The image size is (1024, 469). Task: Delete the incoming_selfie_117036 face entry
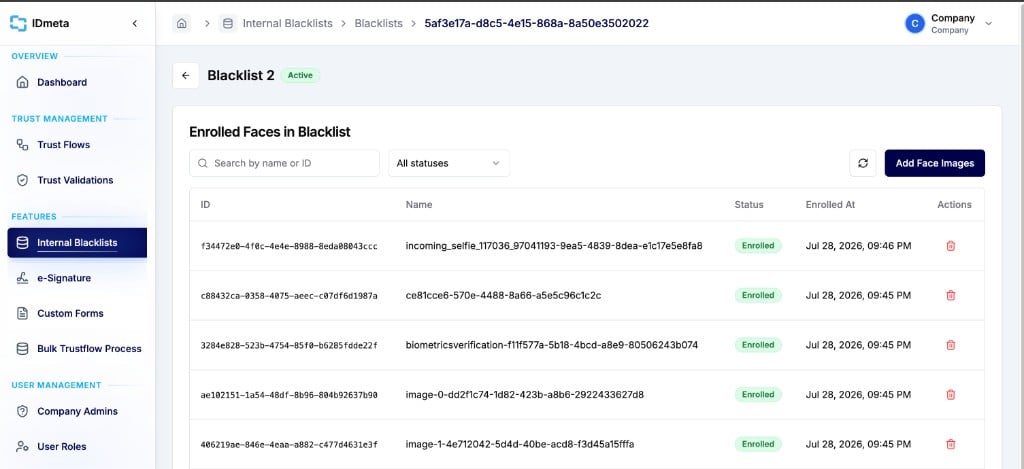click(x=950, y=246)
